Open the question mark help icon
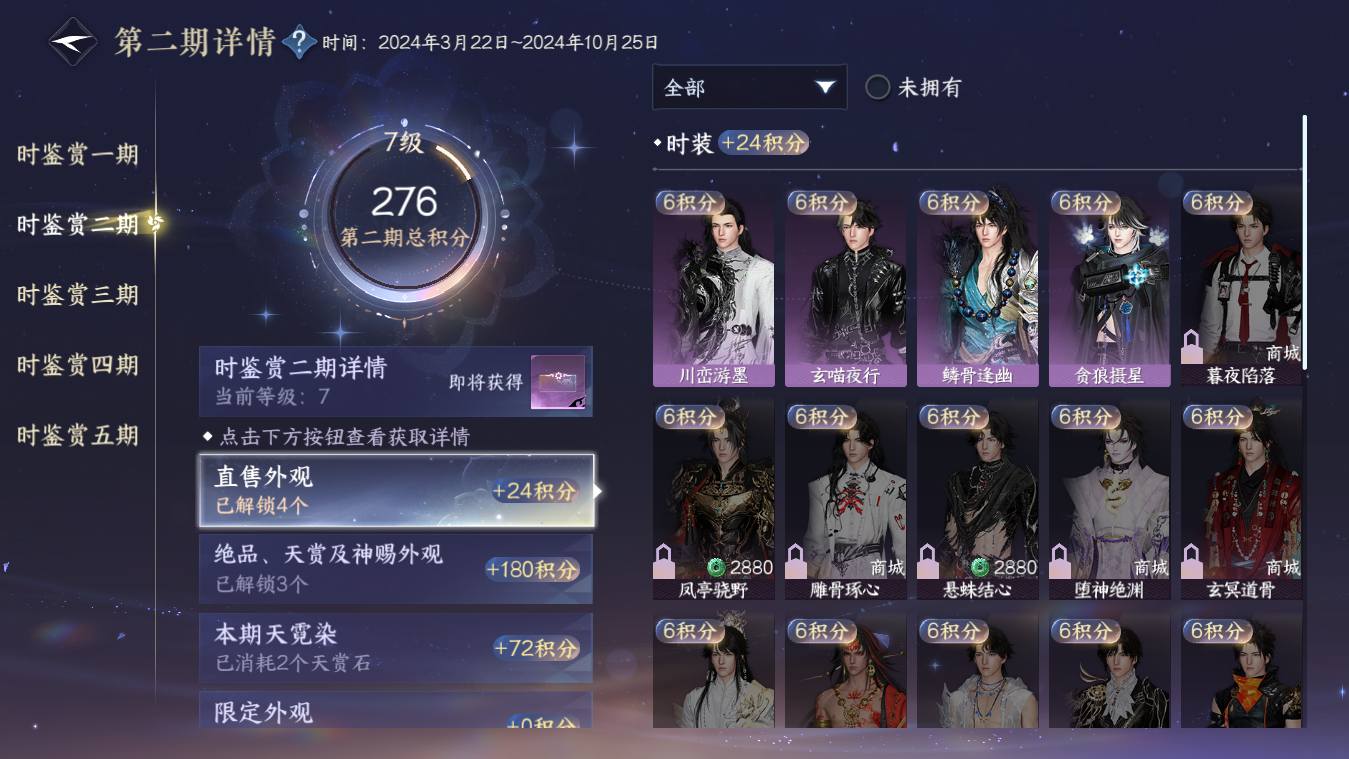The image size is (1349, 759). pyautogui.click(x=299, y=42)
